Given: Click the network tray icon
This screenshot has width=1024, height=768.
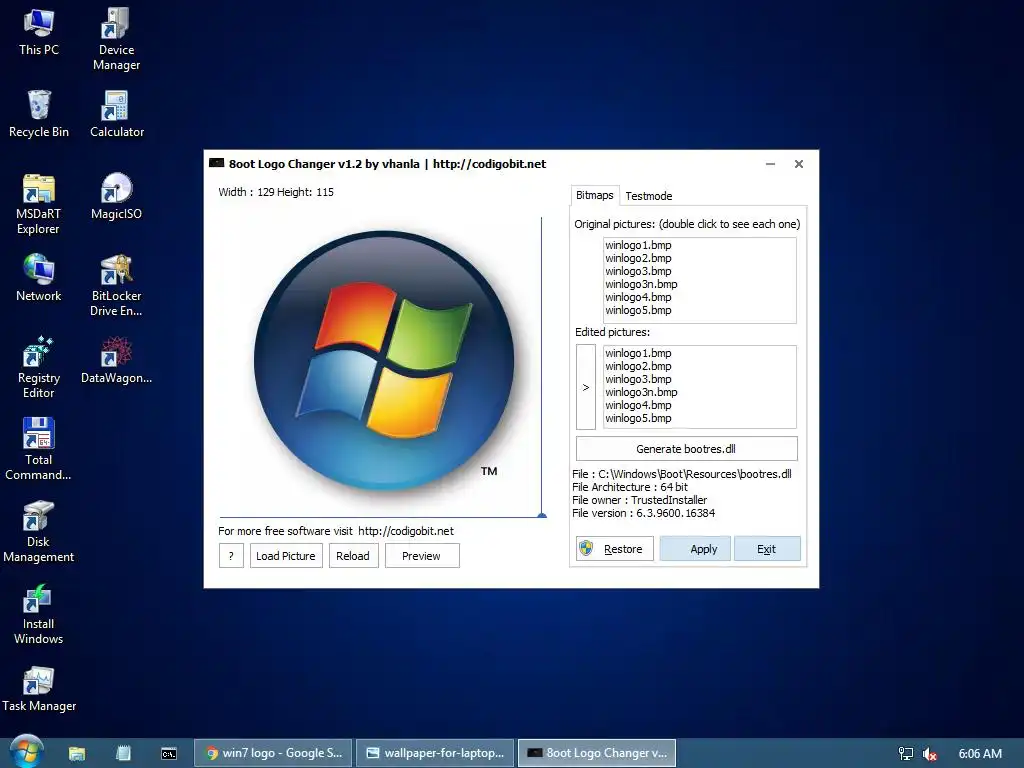Looking at the screenshot, I should click(x=906, y=754).
